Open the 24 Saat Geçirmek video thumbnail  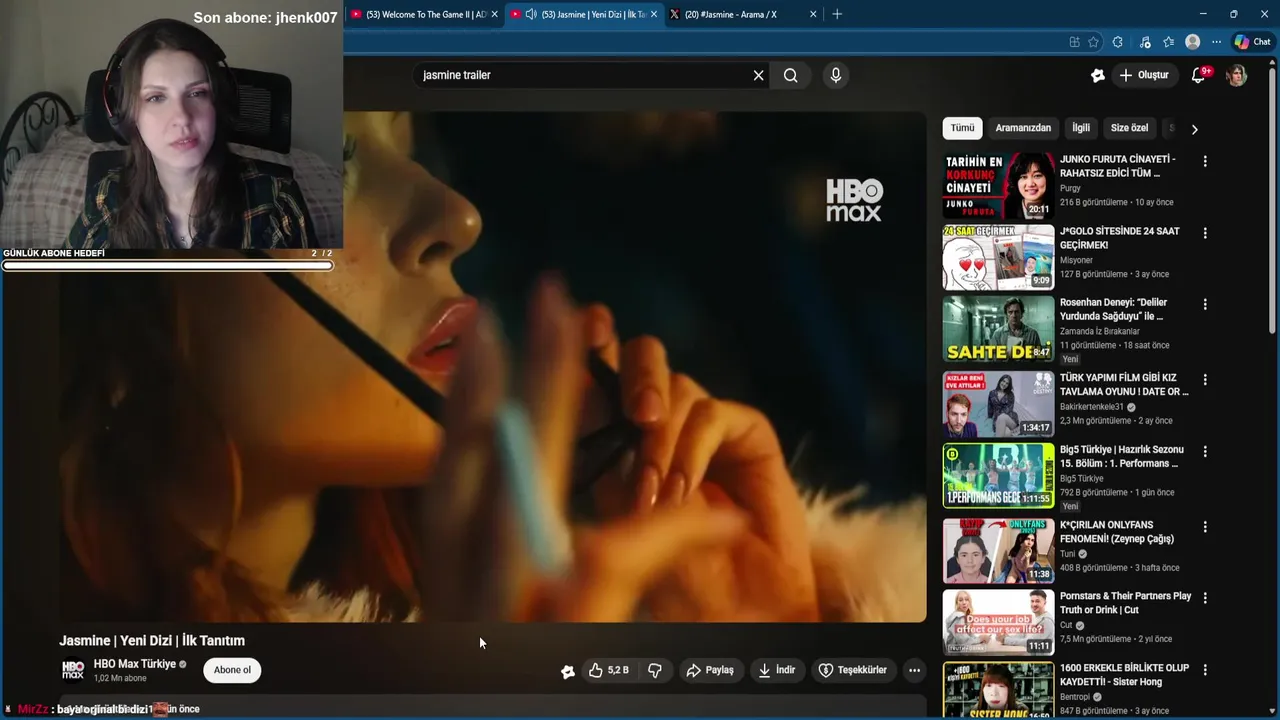click(x=998, y=257)
